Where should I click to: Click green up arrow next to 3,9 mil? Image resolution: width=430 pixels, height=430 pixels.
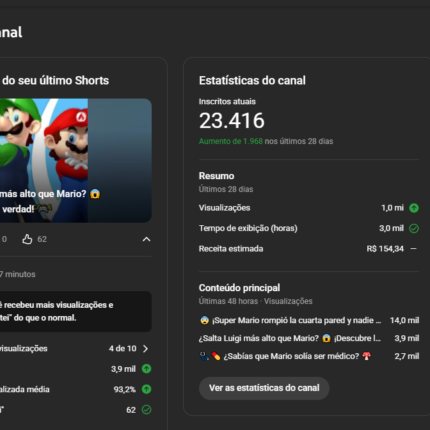pyautogui.click(x=146, y=369)
